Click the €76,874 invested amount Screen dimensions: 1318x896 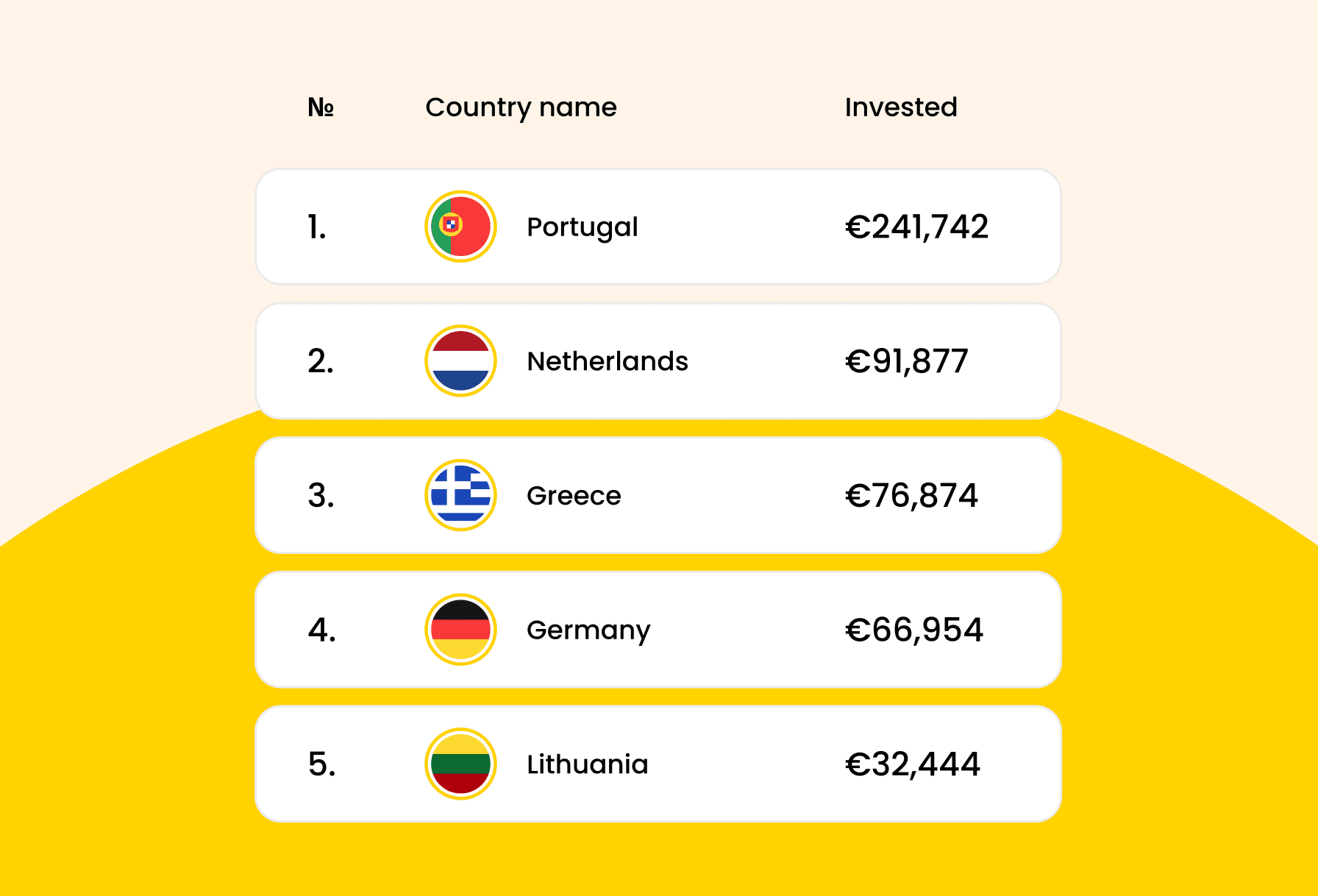coord(911,496)
